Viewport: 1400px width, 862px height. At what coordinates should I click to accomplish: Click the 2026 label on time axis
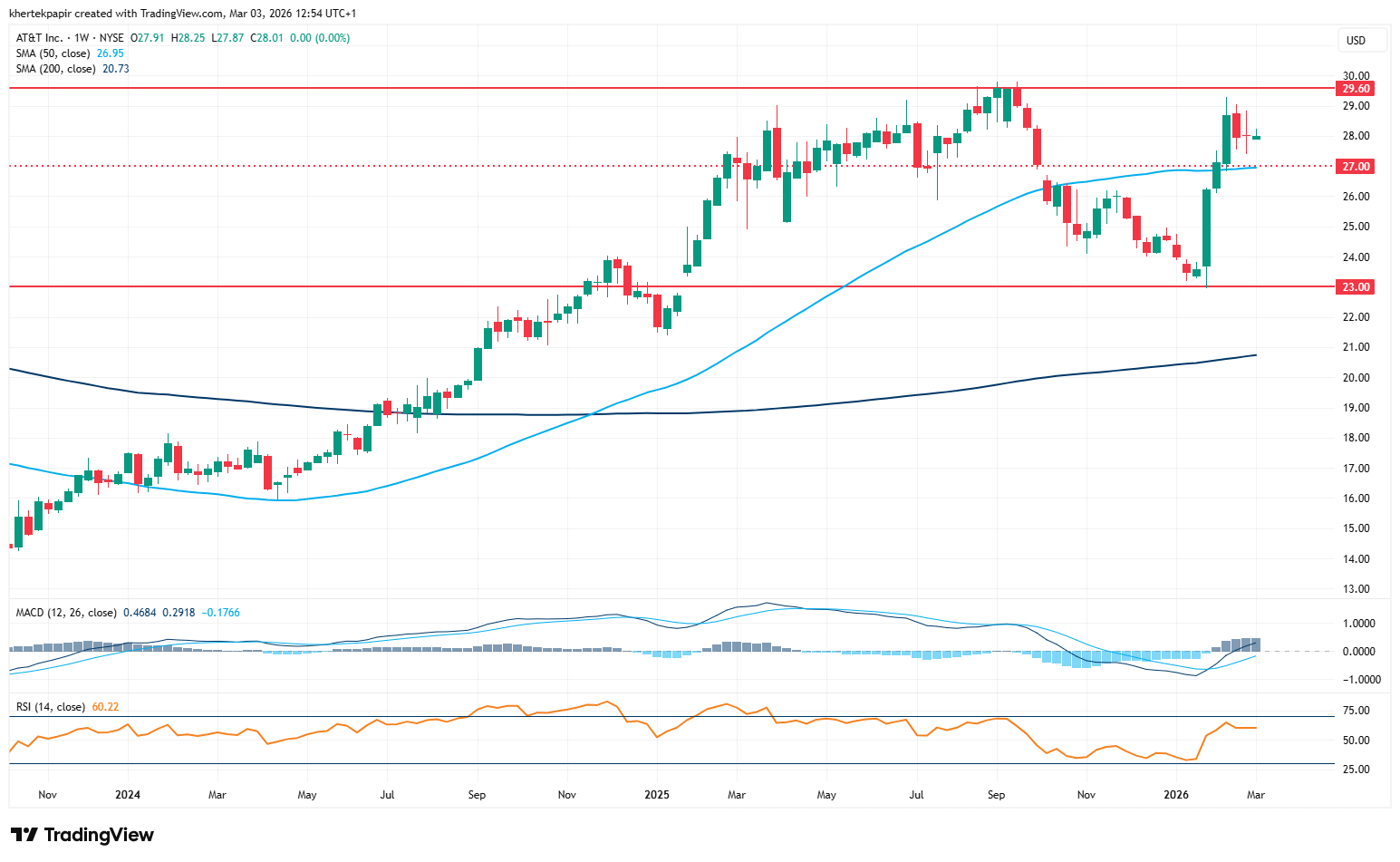(1176, 795)
